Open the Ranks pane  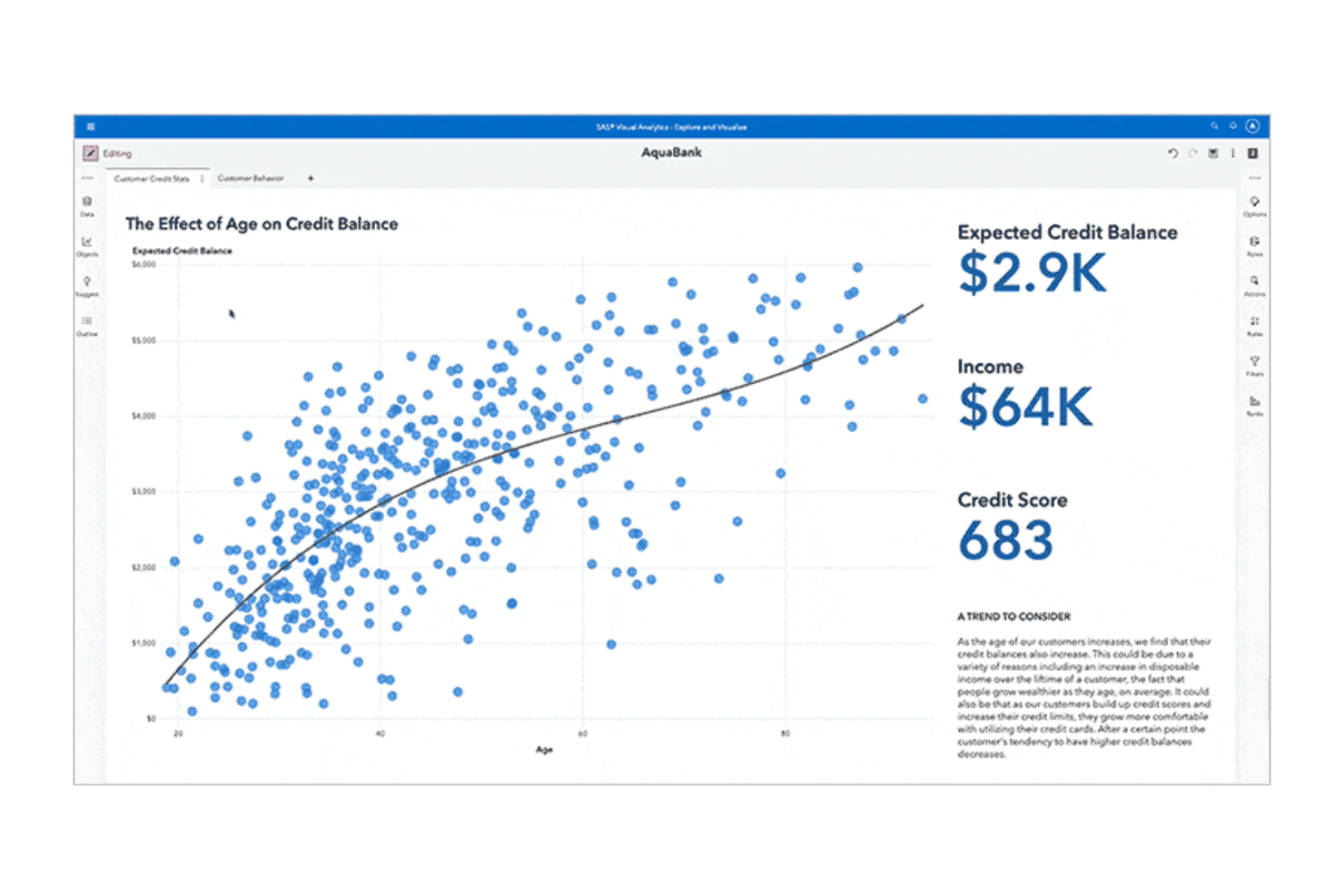pyautogui.click(x=1254, y=406)
